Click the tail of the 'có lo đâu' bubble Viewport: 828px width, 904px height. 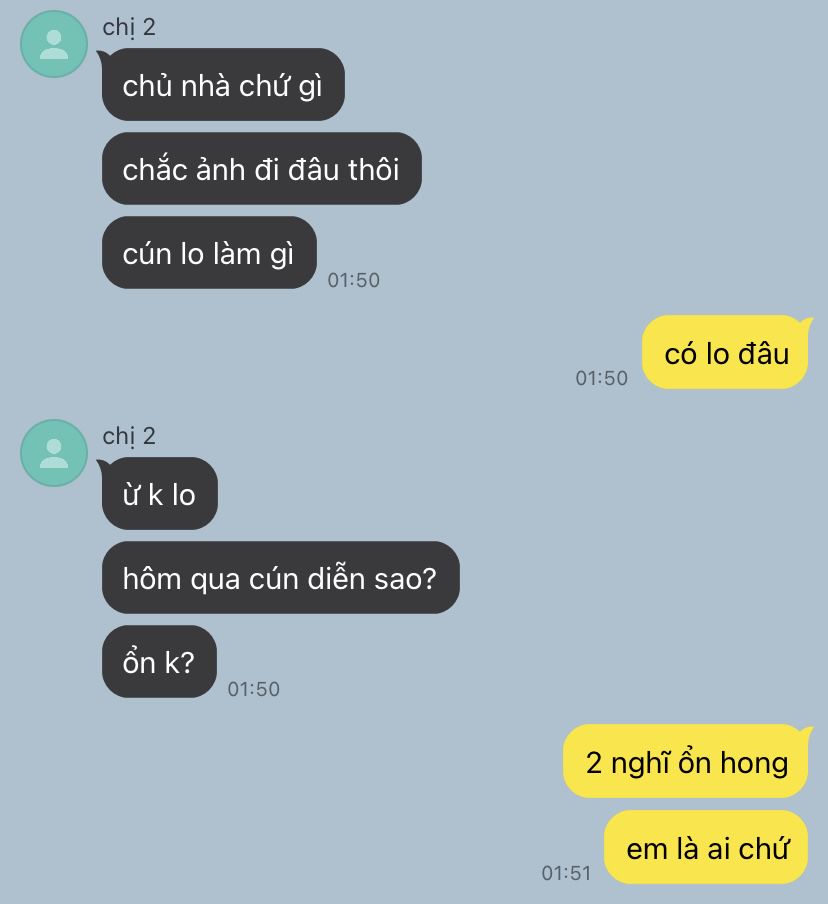pos(805,323)
